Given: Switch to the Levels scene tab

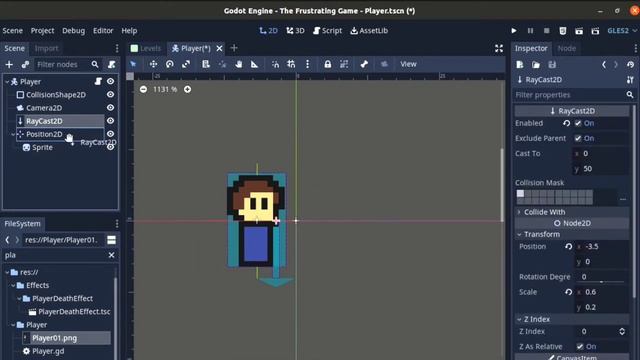Looking at the screenshot, I should tap(146, 48).
